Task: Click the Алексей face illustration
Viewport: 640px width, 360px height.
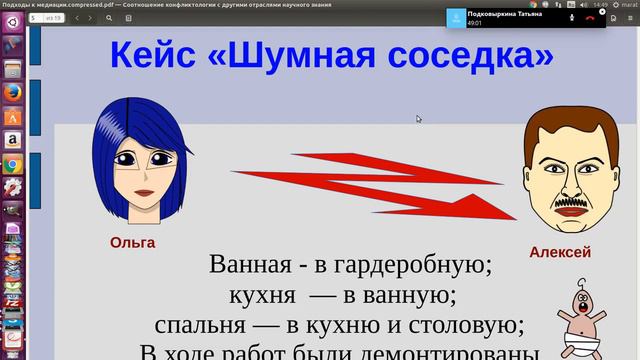Action: [x=571, y=169]
